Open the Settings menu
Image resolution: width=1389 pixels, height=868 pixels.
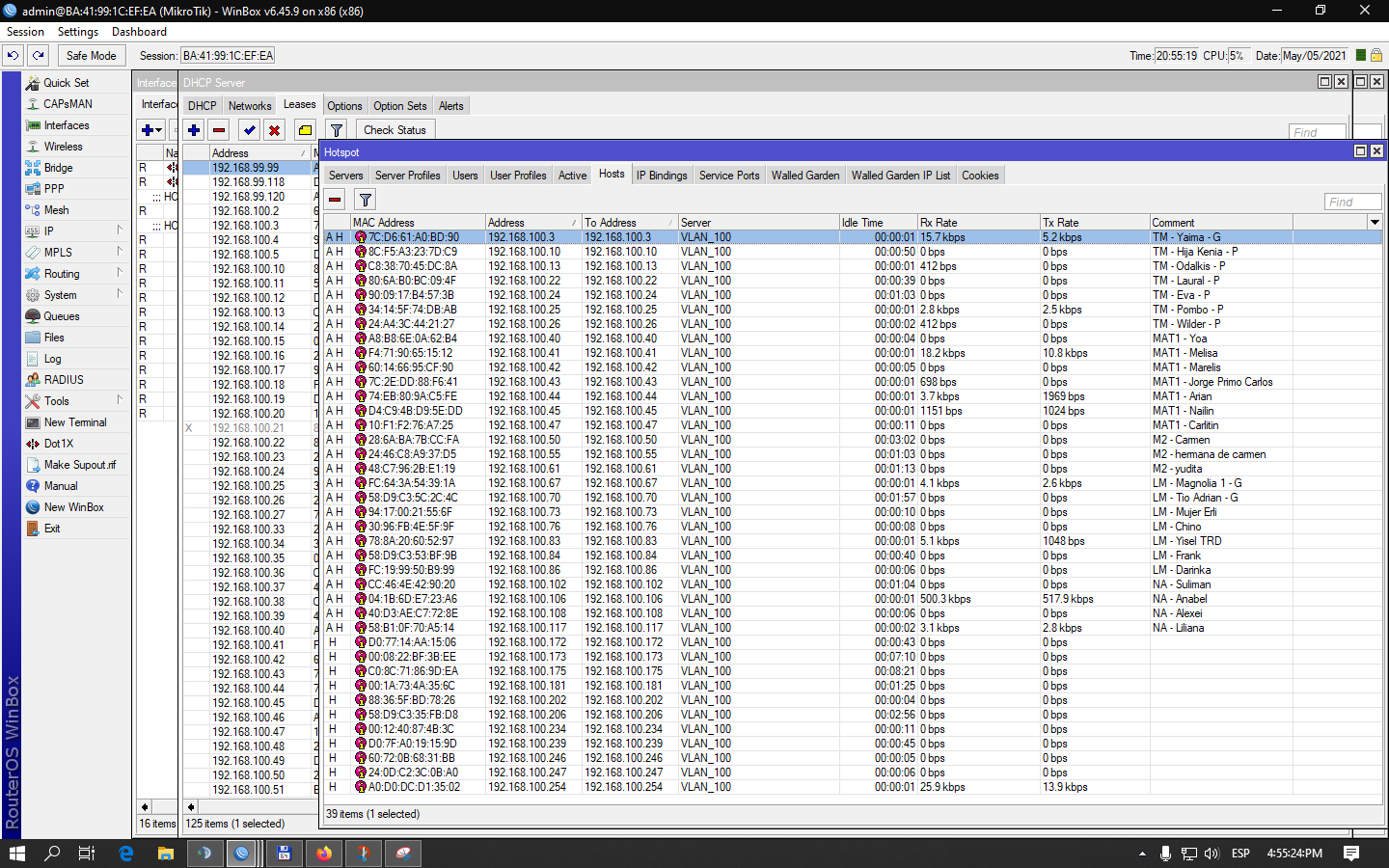point(78,32)
